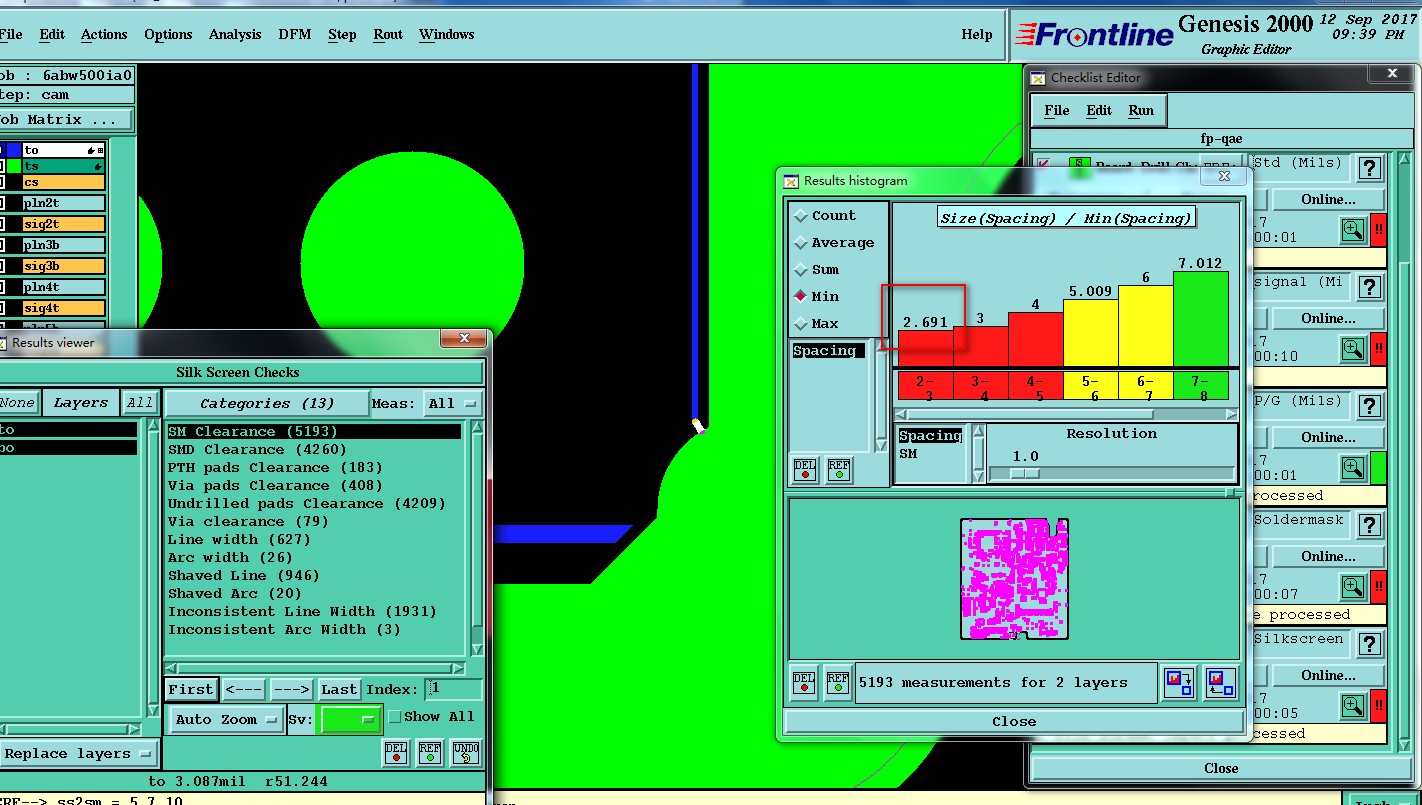Click magnifier icon in Soldermask row

(1353, 587)
